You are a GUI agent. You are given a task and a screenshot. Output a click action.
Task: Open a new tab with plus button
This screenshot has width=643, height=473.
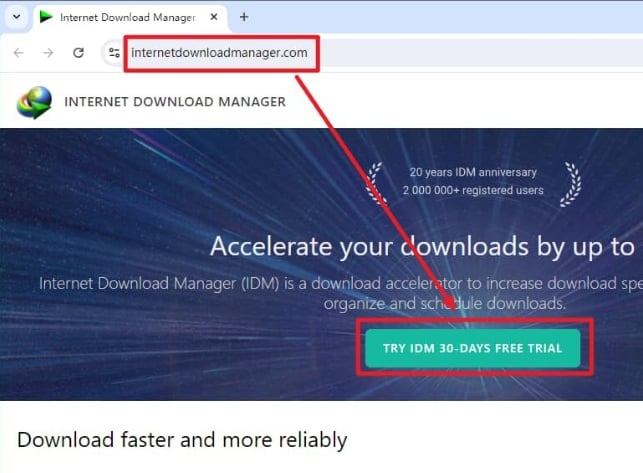point(244,17)
